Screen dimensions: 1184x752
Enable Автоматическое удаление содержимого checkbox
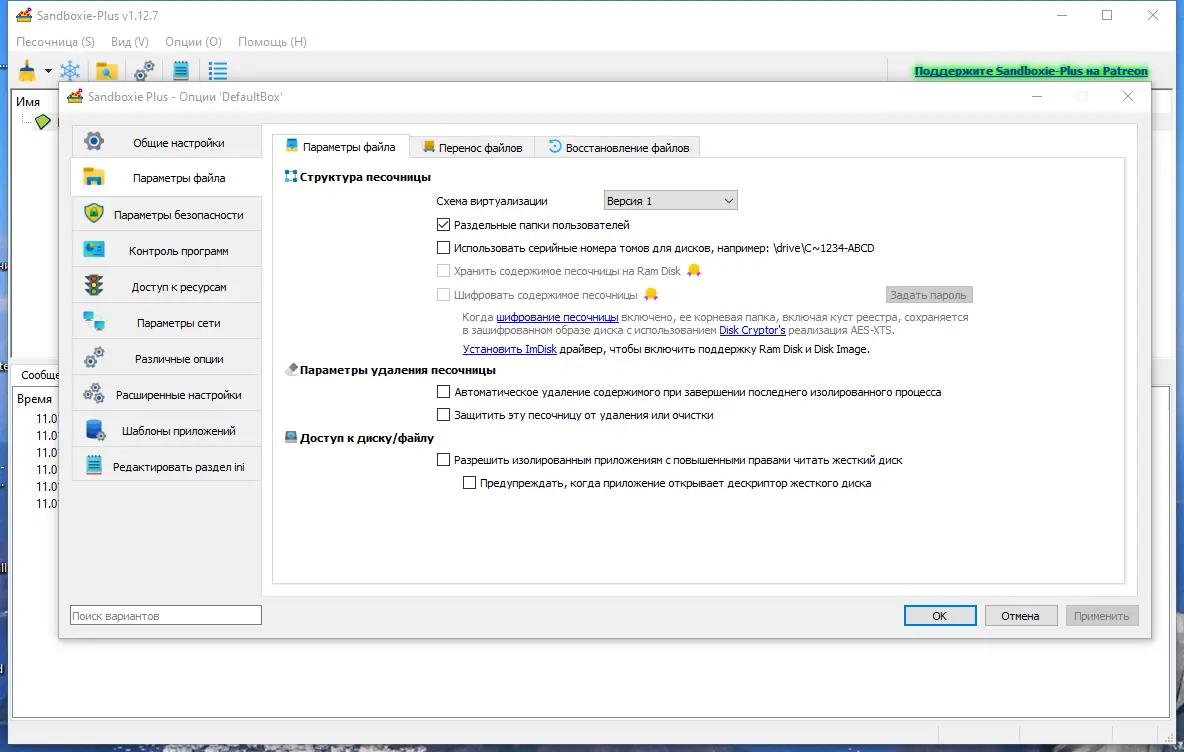tap(443, 392)
